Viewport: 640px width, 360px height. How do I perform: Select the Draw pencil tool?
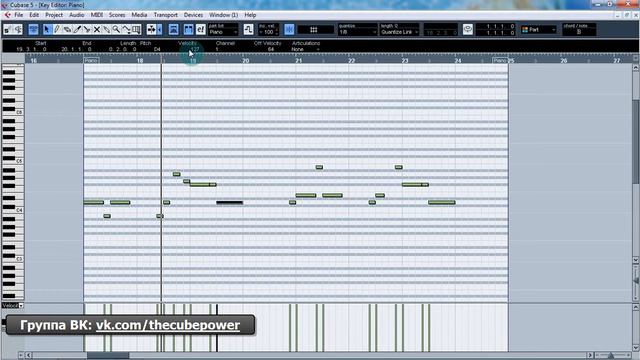click(57, 29)
